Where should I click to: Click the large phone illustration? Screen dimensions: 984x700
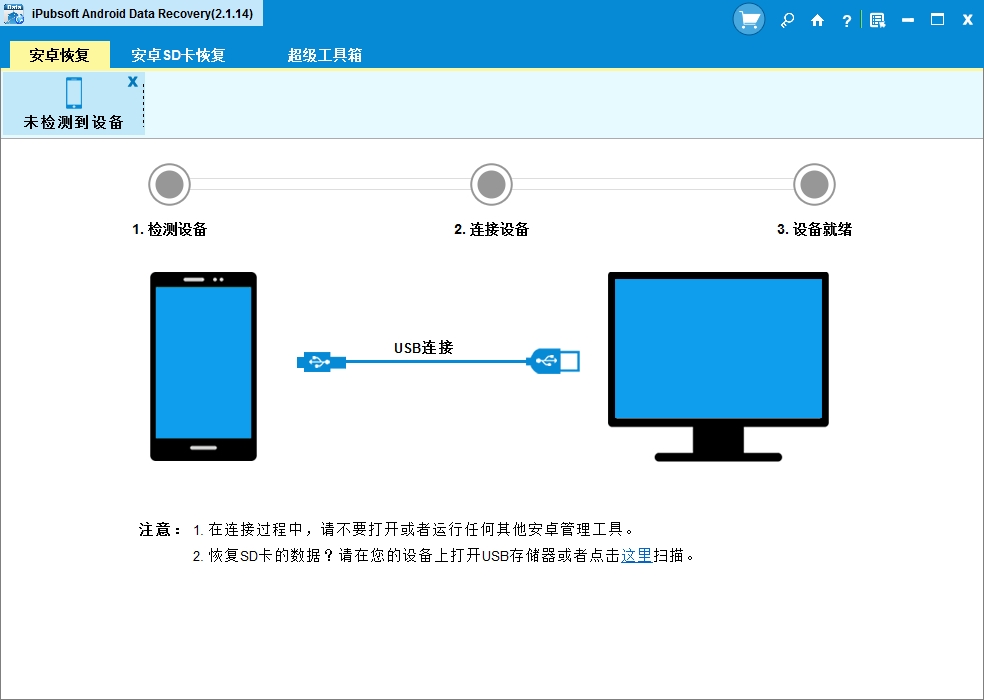point(203,367)
